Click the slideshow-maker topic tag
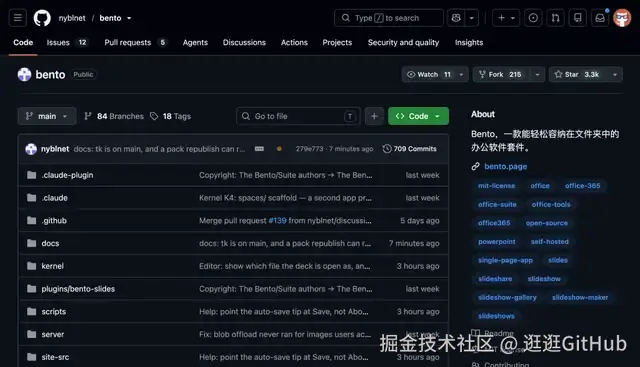Screen dimensions: 640x367 (x=580, y=298)
